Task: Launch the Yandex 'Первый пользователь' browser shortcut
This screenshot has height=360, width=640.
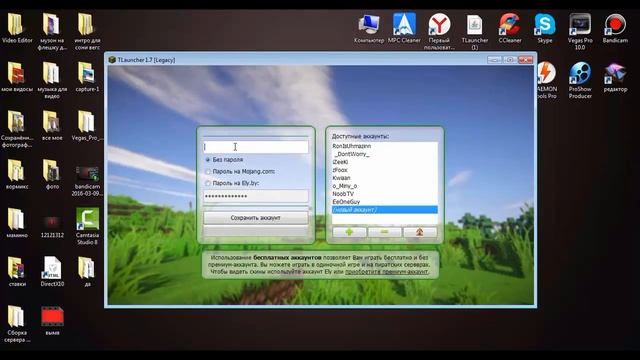Action: pos(439,31)
